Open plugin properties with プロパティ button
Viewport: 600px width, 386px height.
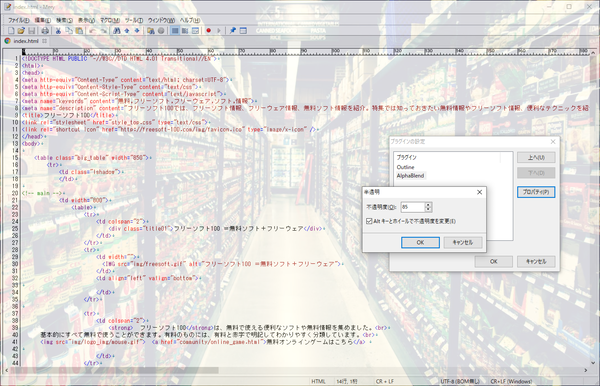[x=536, y=192]
